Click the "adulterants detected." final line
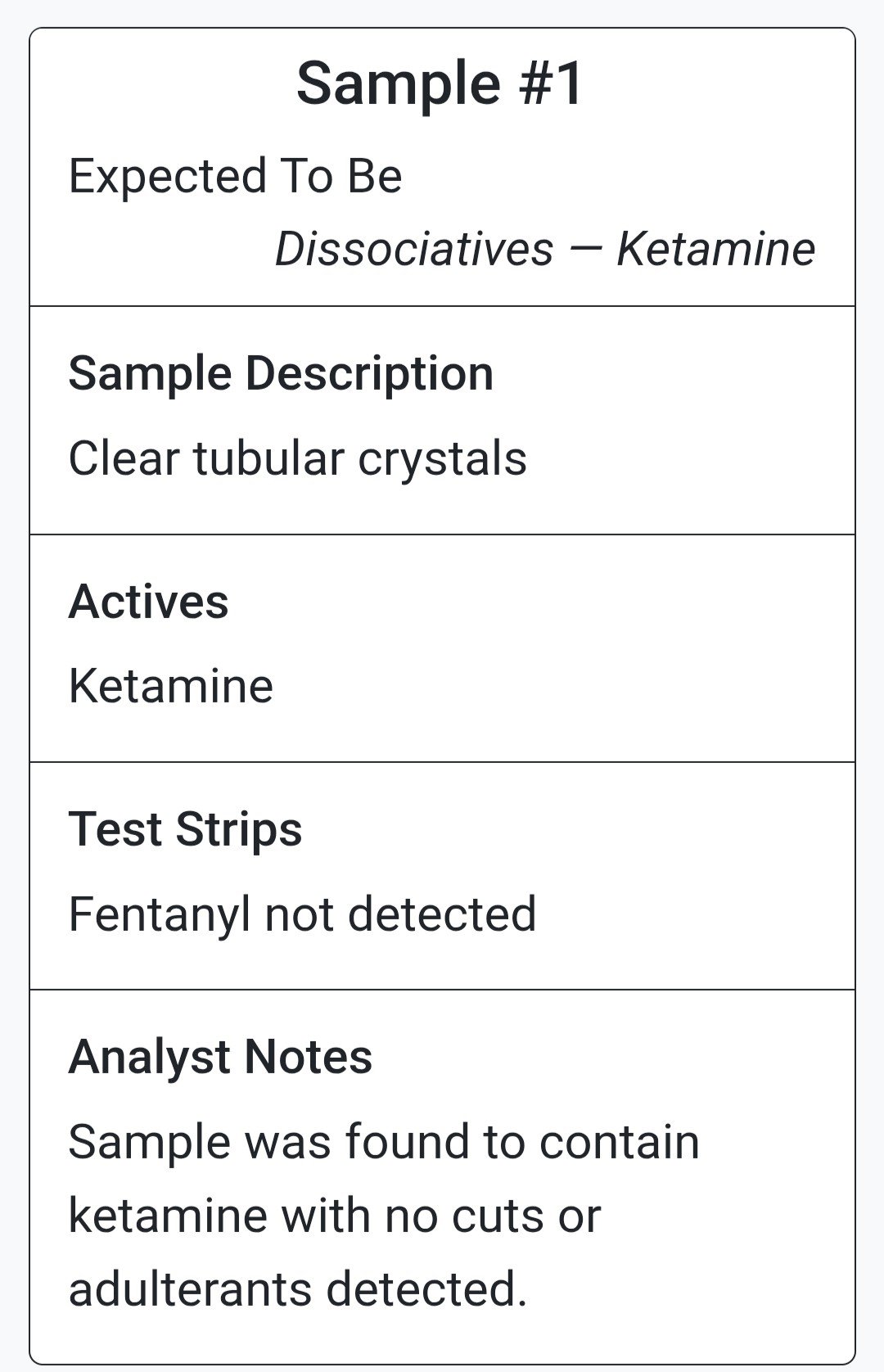The width and height of the screenshot is (884, 1372). (298, 1289)
